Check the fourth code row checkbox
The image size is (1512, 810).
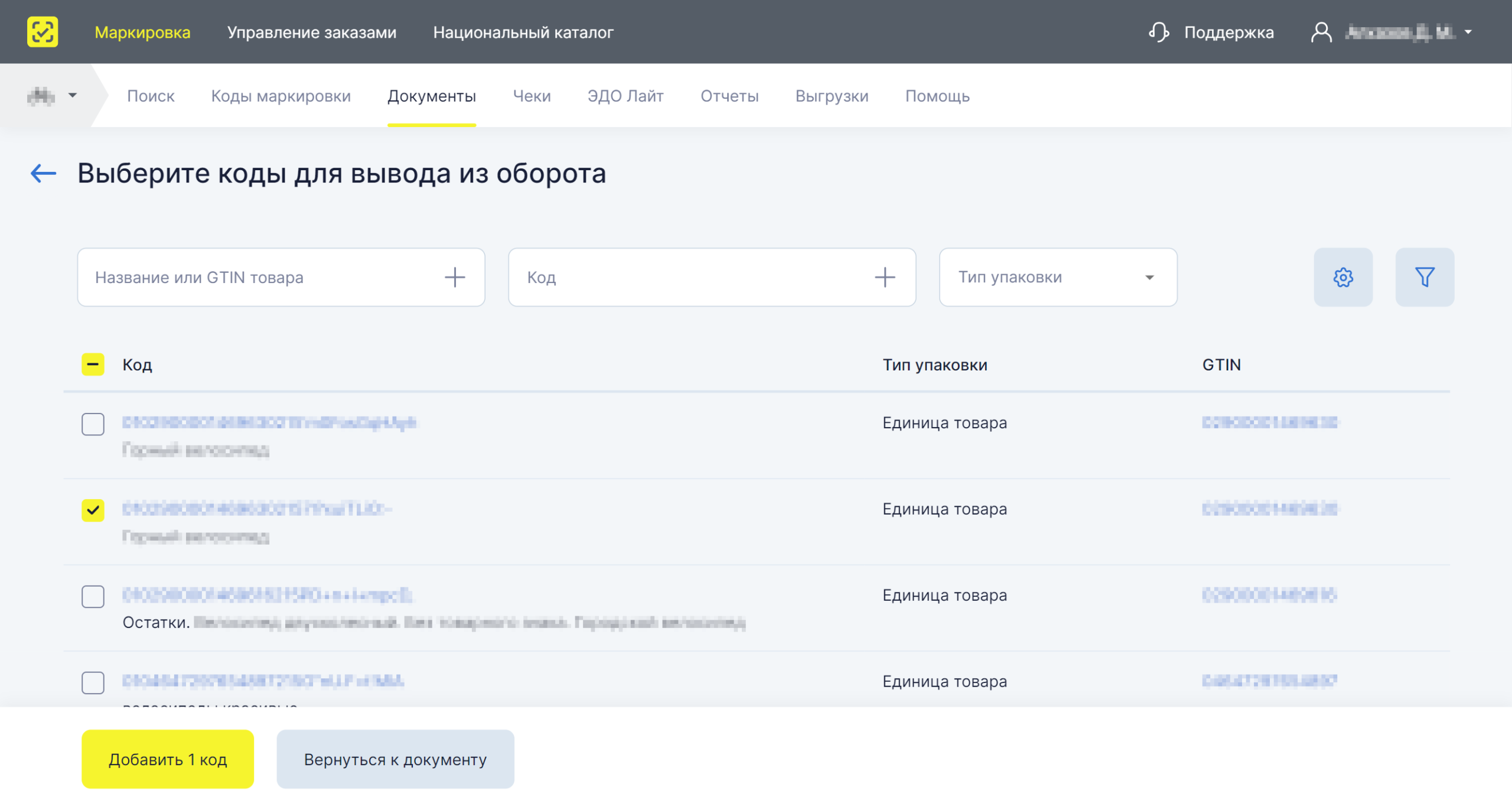coord(93,682)
